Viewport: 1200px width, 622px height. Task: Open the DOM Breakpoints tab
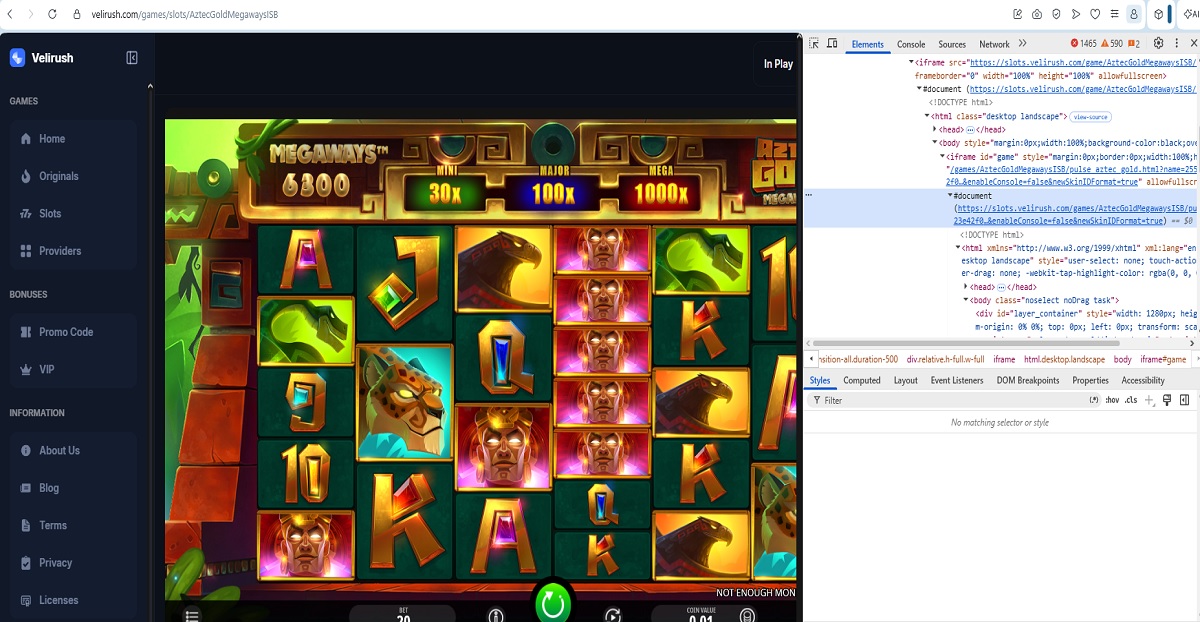point(1028,380)
